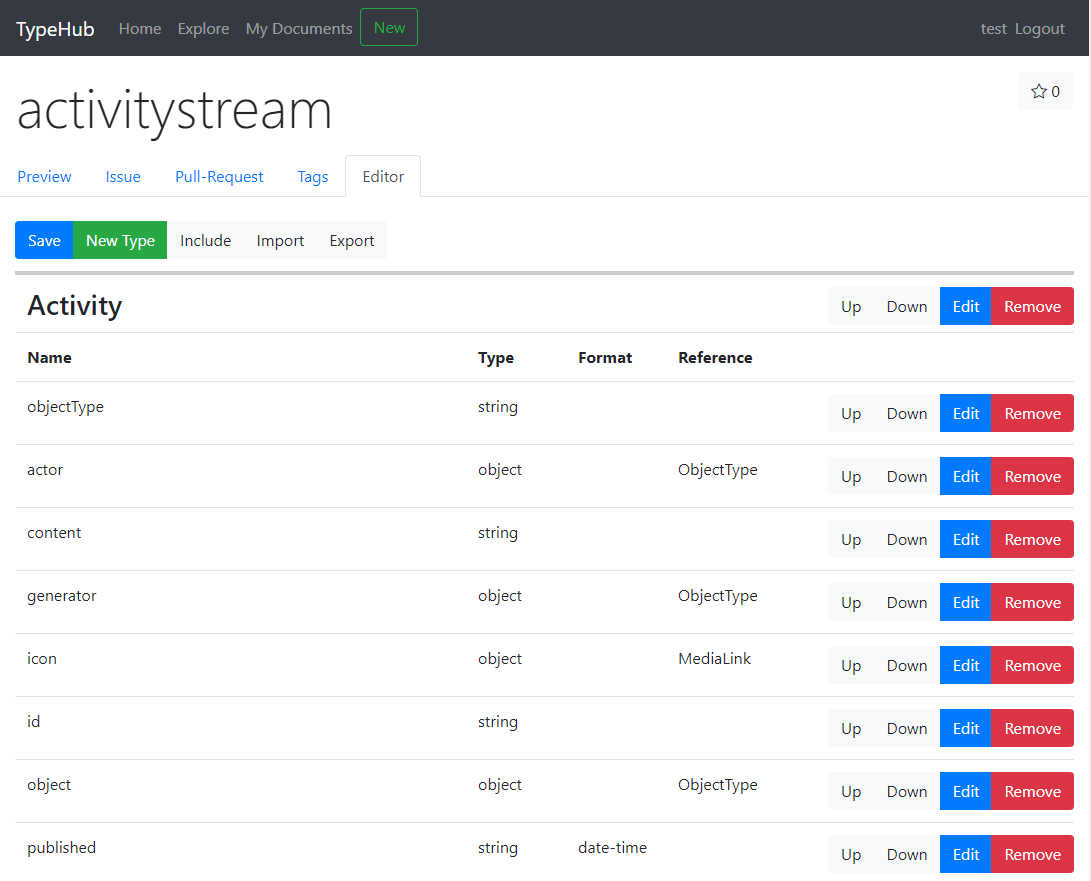Click the Import toolbar button

point(280,240)
